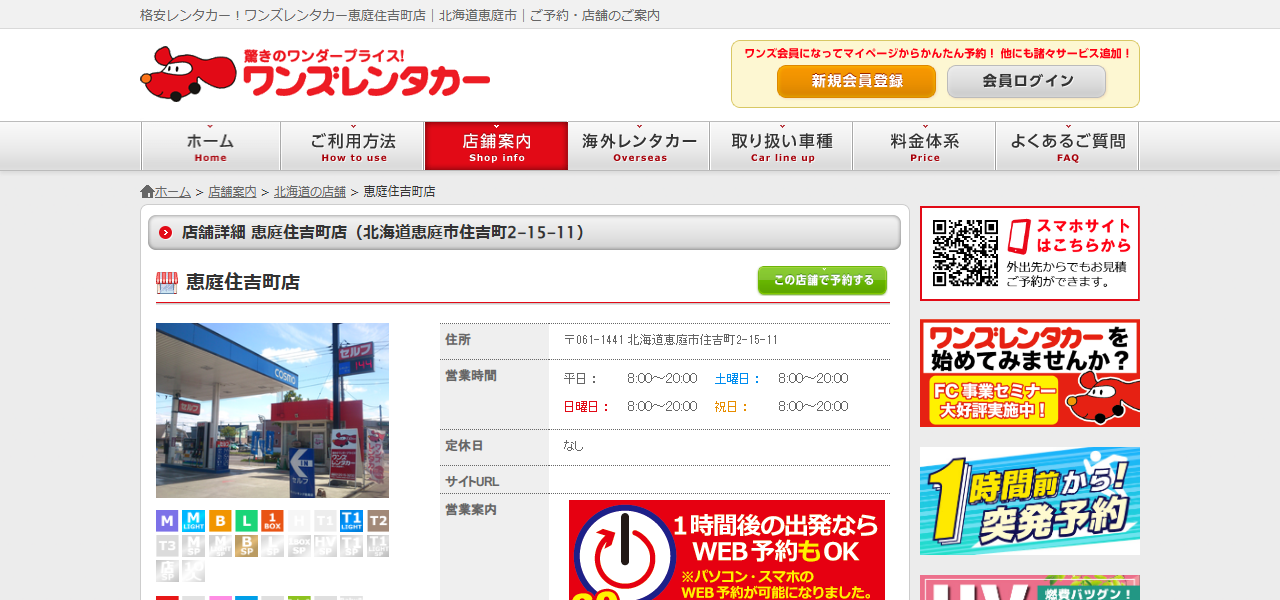Follow the ホーム breadcrumb link
This screenshot has width=1280, height=600.
172,192
